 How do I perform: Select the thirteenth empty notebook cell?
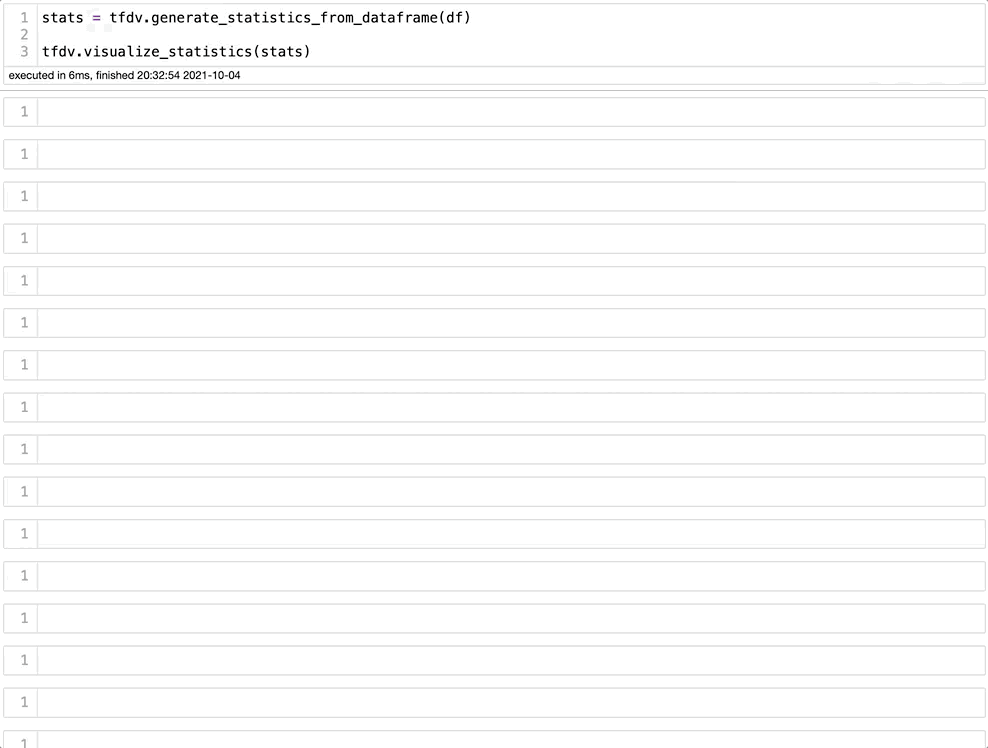coord(510,618)
